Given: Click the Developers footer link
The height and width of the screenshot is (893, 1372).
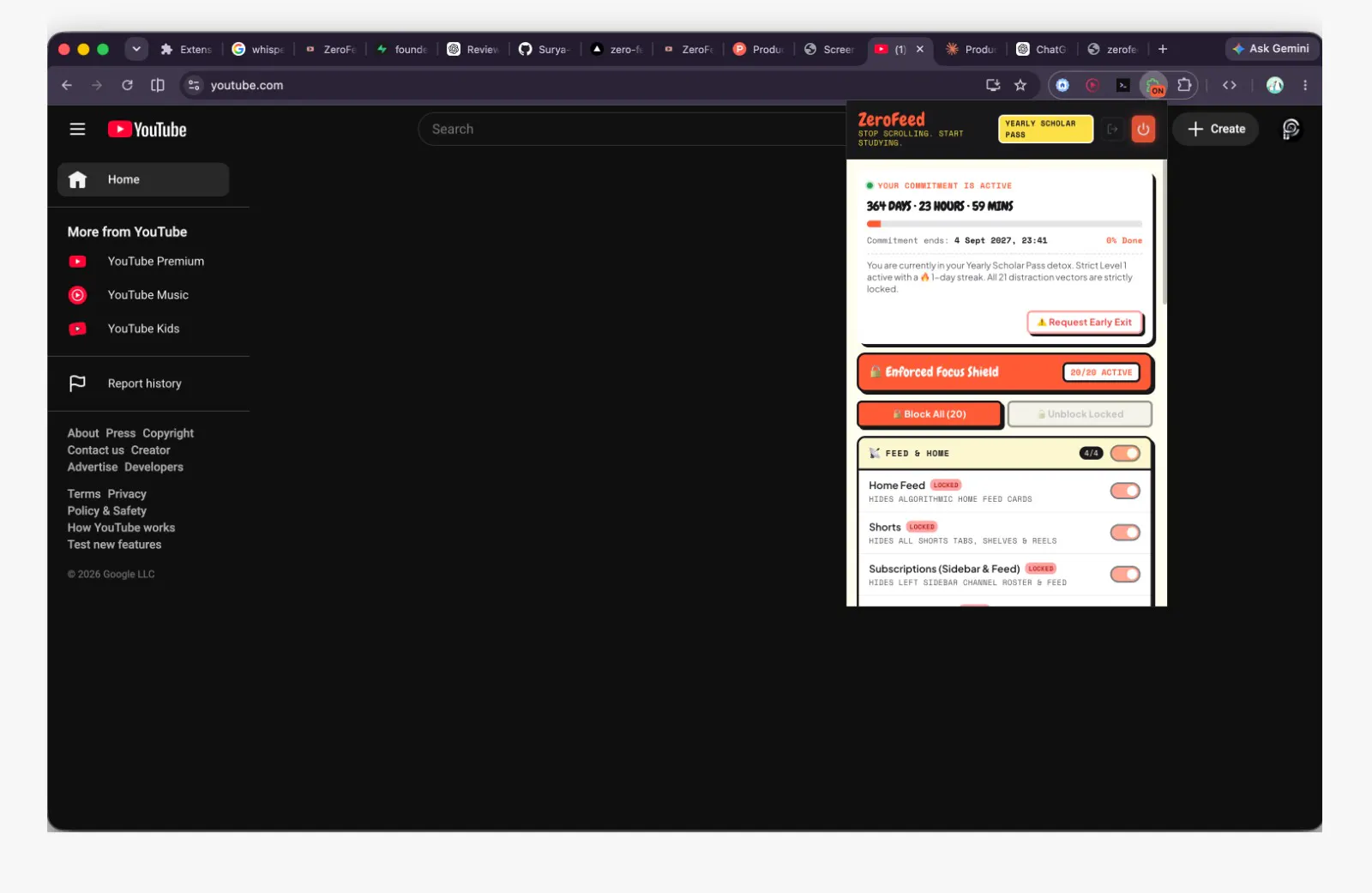Looking at the screenshot, I should coord(153,468).
